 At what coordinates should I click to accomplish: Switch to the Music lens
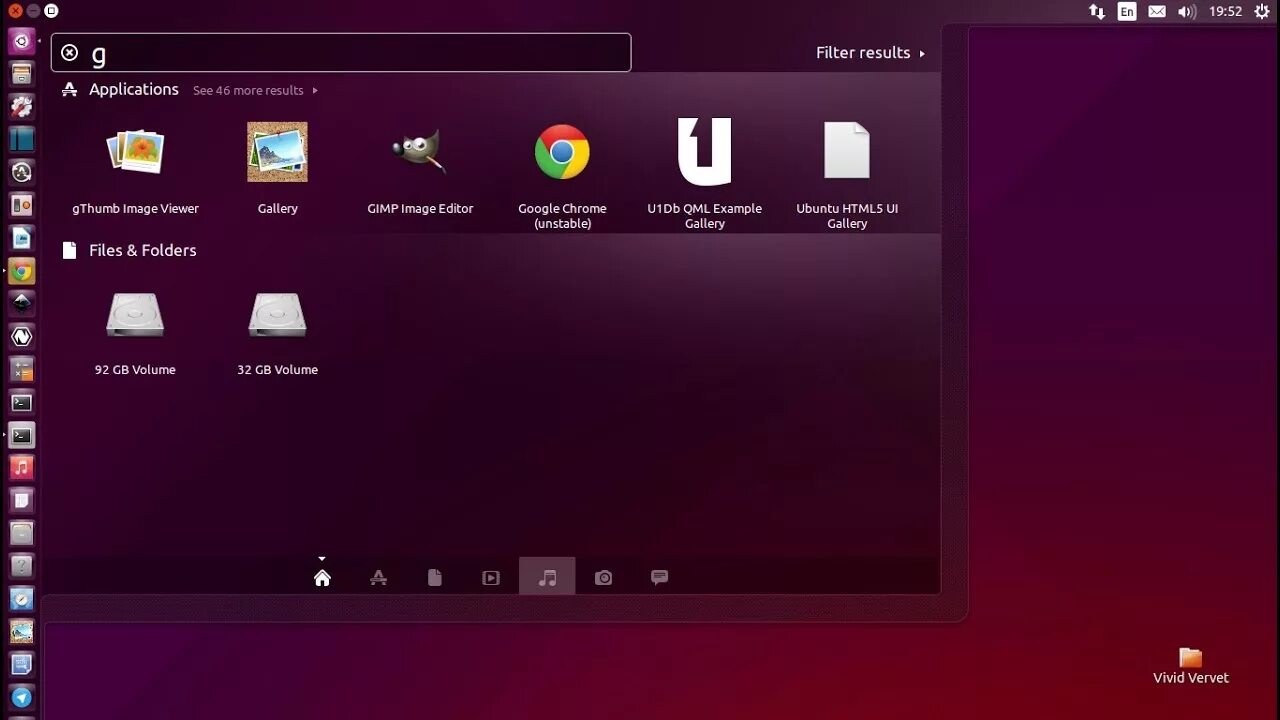pos(547,577)
